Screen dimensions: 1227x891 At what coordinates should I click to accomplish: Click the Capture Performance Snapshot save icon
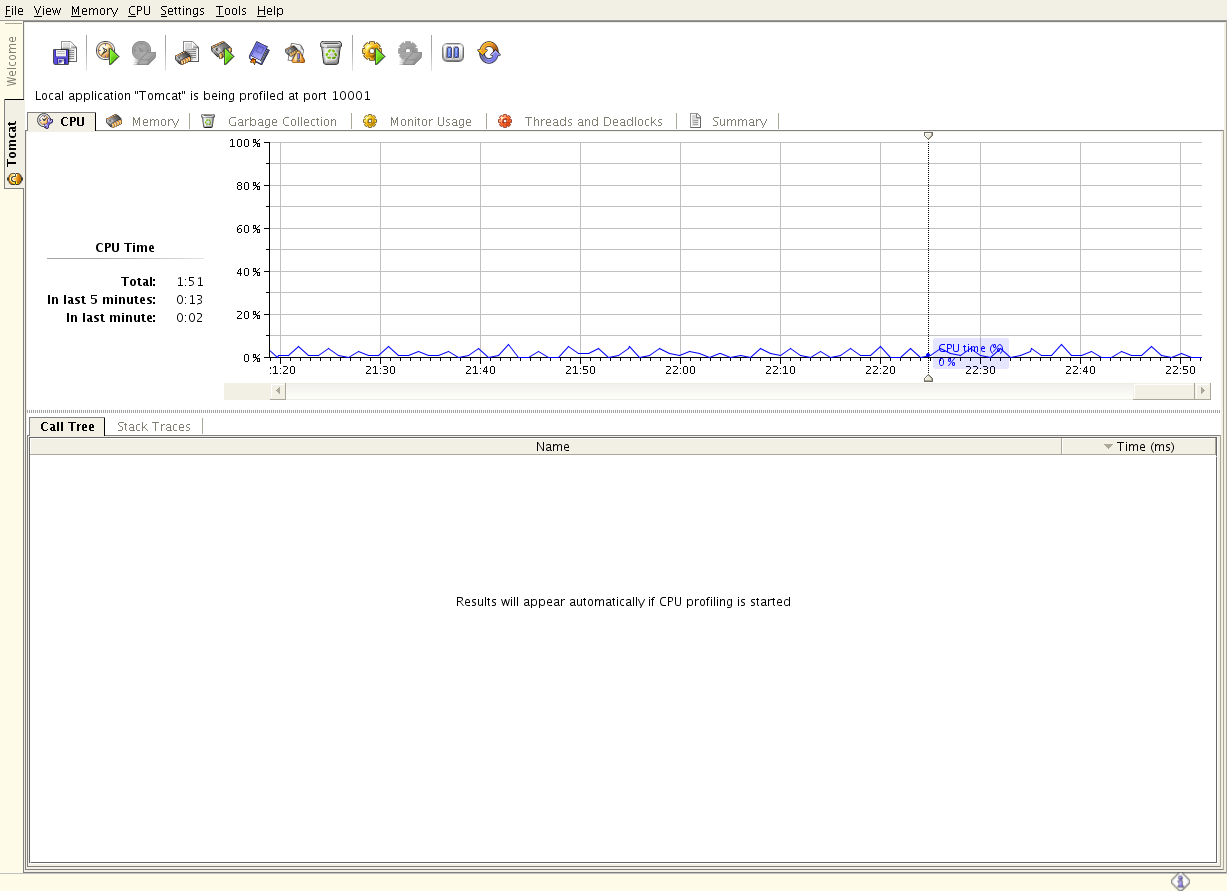(65, 53)
